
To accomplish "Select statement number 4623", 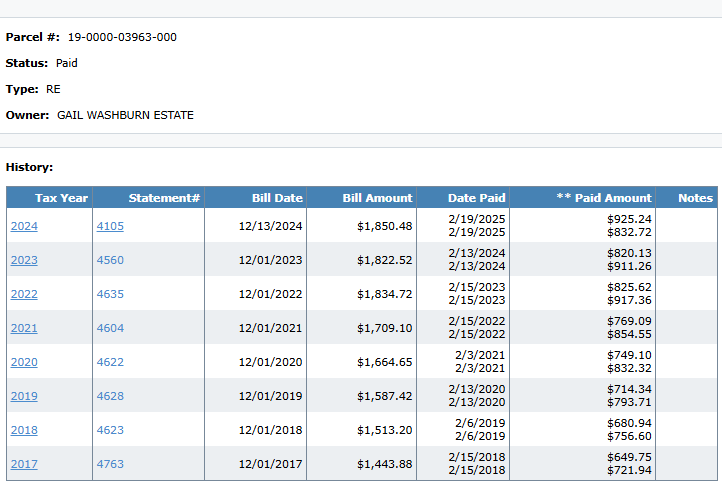I will (110, 430).
